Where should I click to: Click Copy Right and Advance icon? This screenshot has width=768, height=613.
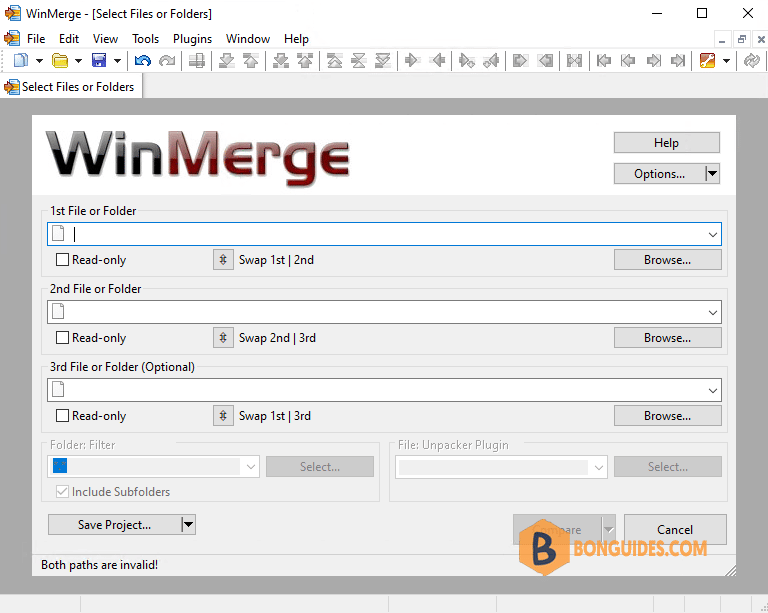(466, 61)
